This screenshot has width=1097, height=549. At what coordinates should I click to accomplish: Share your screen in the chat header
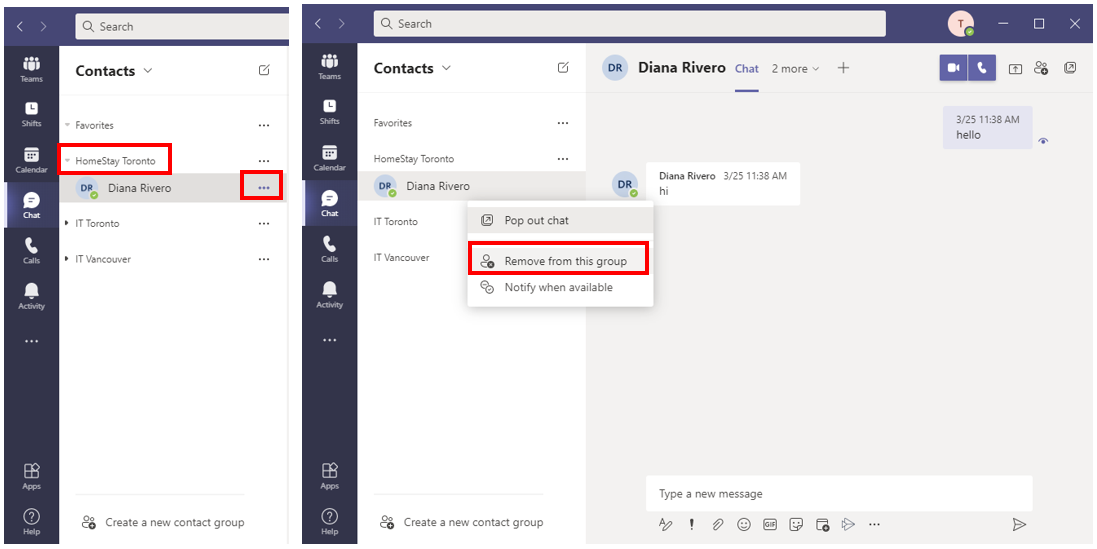pos(1015,69)
